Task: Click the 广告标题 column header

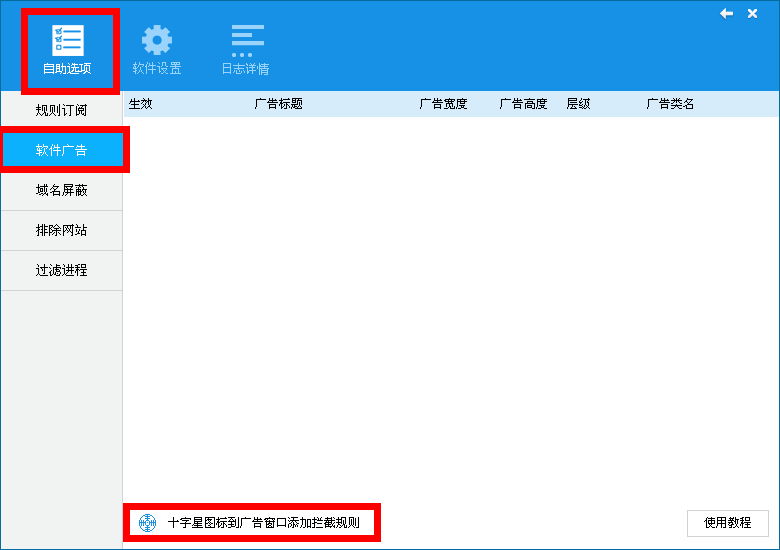Action: coord(279,104)
